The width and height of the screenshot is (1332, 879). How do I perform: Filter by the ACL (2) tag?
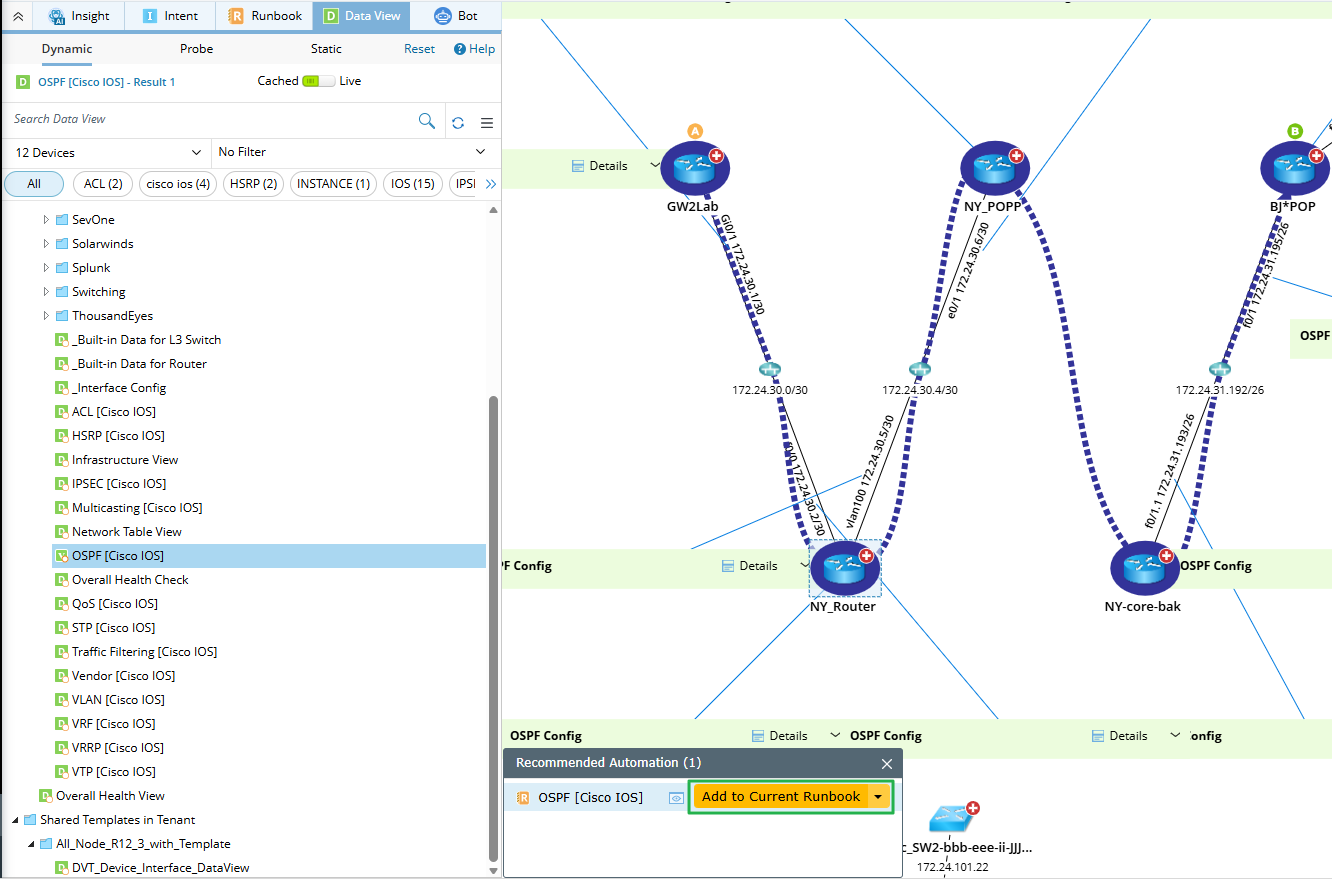(103, 184)
